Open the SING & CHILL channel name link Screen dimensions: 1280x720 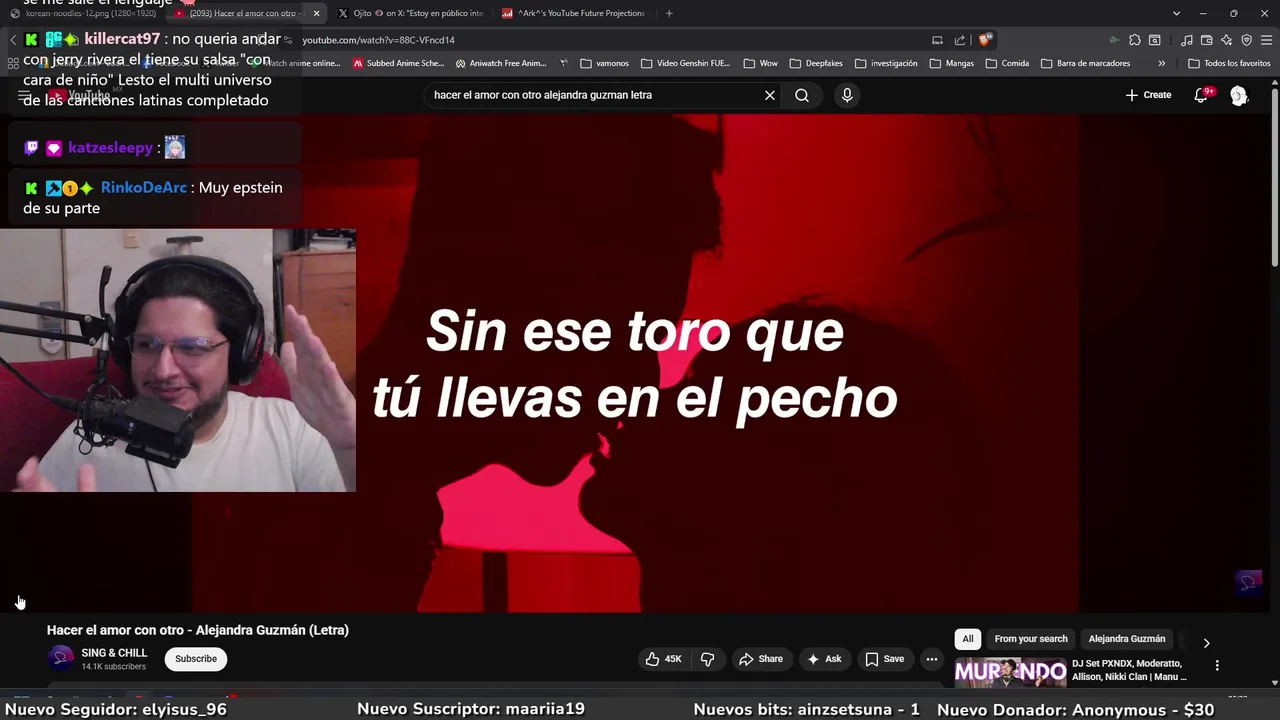(x=114, y=653)
